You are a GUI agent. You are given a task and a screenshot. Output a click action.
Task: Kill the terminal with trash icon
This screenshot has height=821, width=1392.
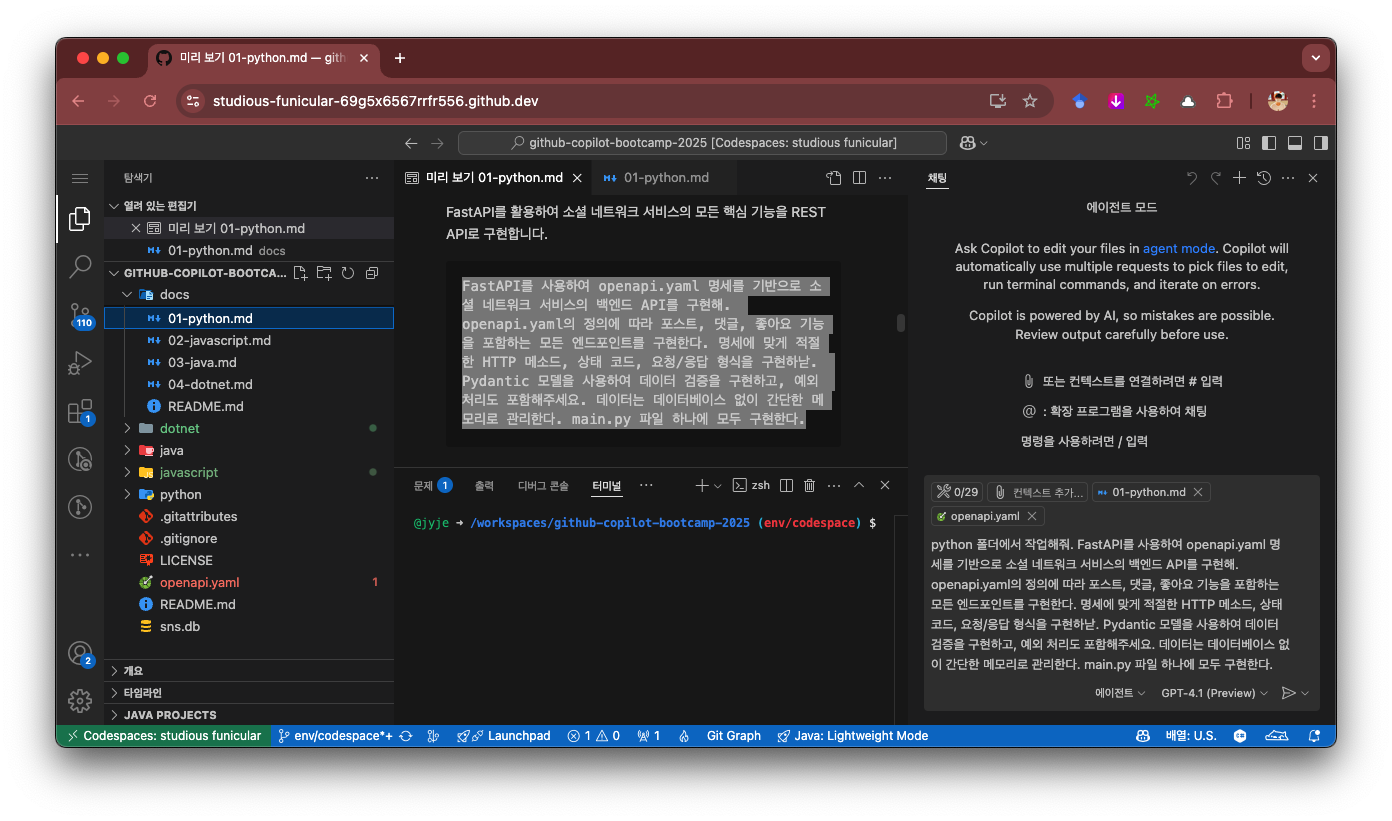(810, 485)
